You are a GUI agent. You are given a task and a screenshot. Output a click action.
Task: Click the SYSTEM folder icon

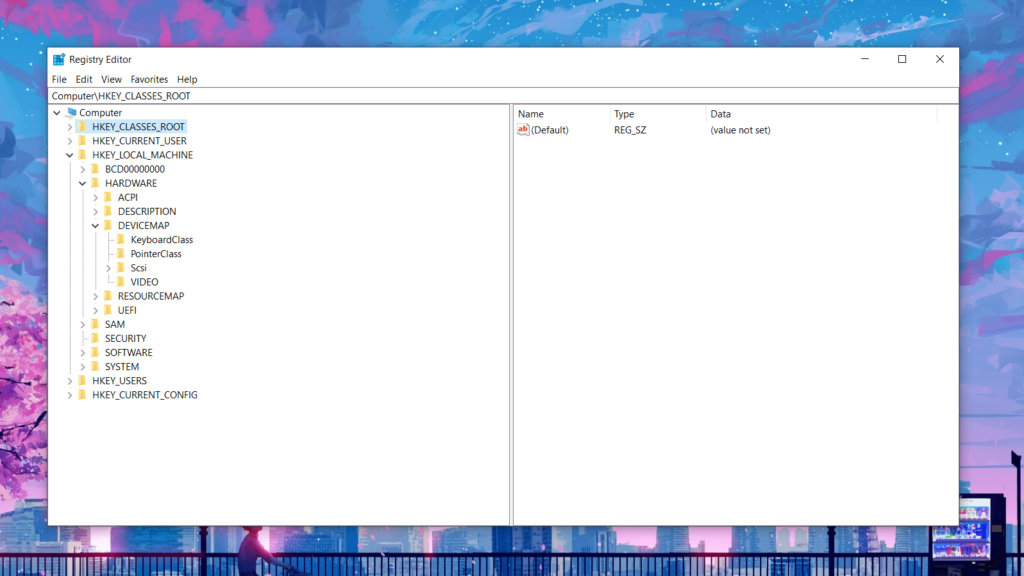95,366
